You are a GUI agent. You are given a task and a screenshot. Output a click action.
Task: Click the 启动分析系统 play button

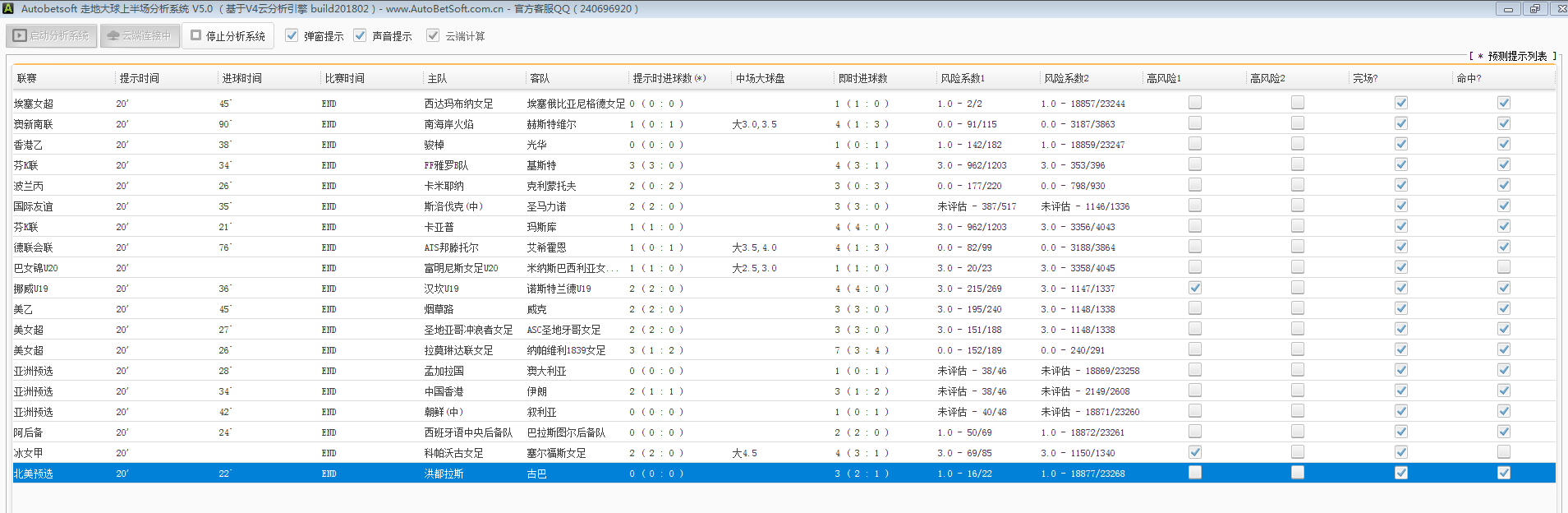[x=52, y=36]
